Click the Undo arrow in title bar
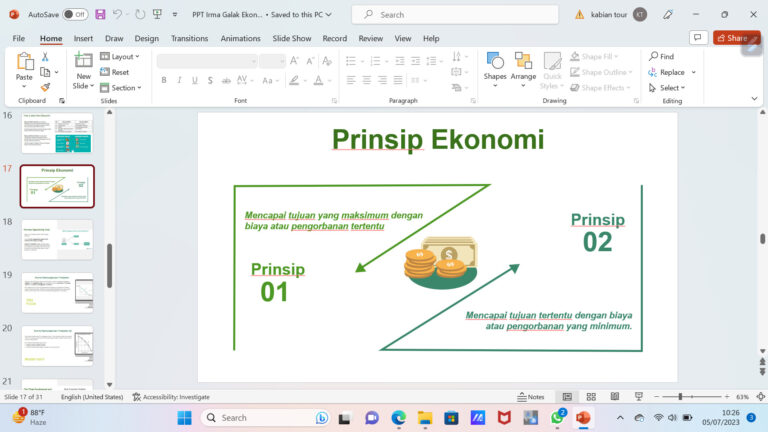The width and height of the screenshot is (768, 432). tap(118, 15)
